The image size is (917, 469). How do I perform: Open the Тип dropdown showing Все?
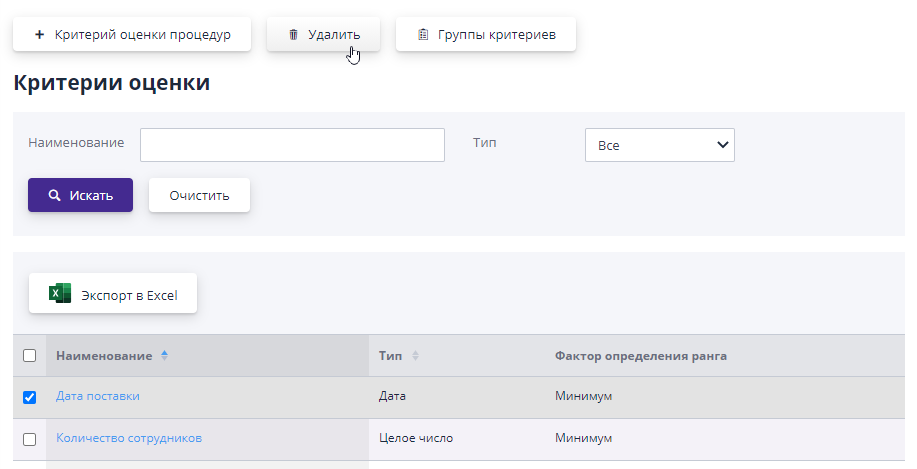[659, 145]
